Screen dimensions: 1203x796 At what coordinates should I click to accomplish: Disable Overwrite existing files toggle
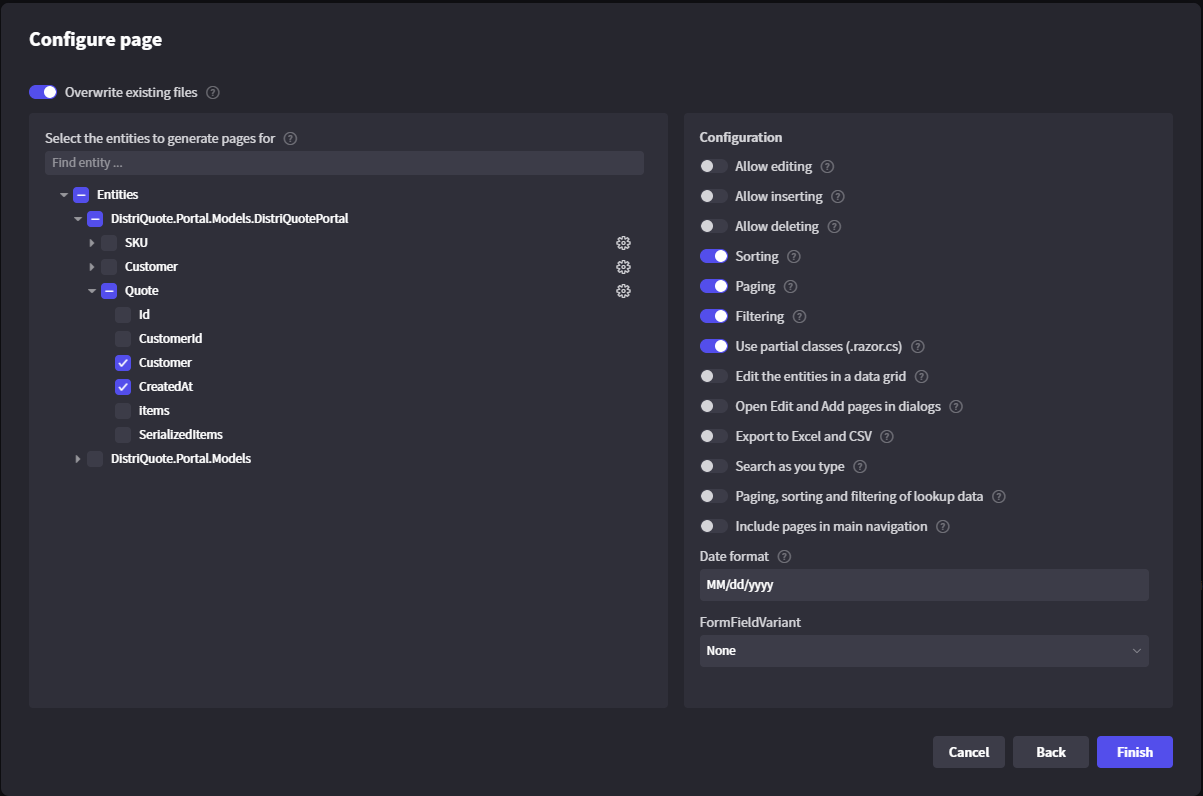(x=43, y=92)
